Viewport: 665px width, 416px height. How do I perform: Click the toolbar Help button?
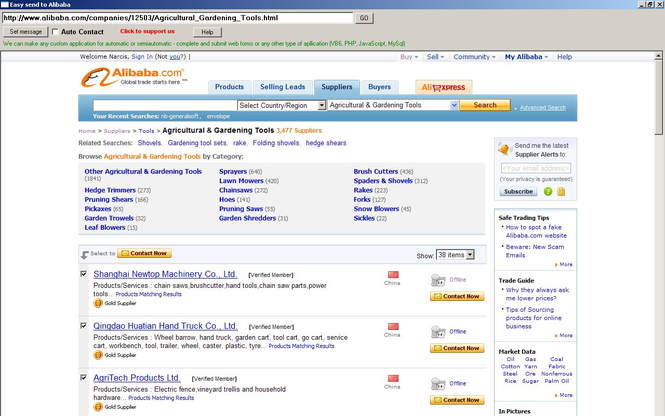[x=207, y=32]
